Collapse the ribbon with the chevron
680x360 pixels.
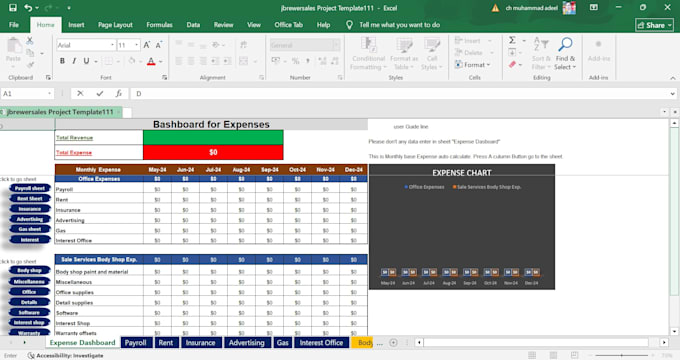(x=673, y=78)
